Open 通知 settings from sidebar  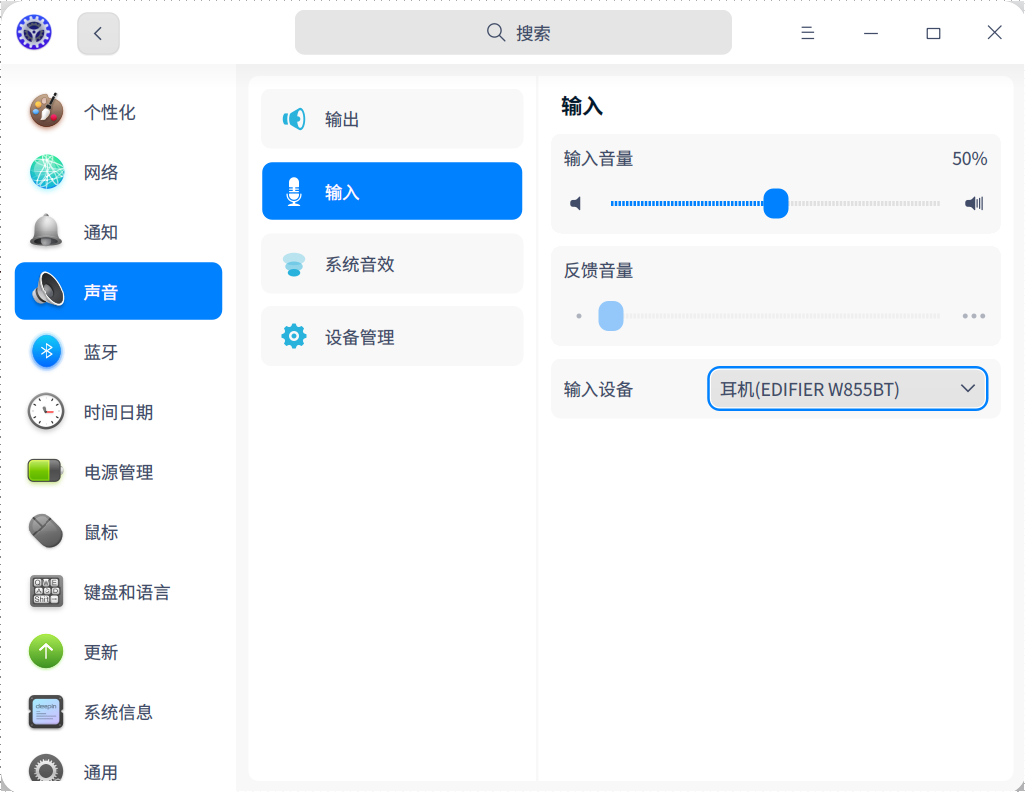click(x=46, y=231)
